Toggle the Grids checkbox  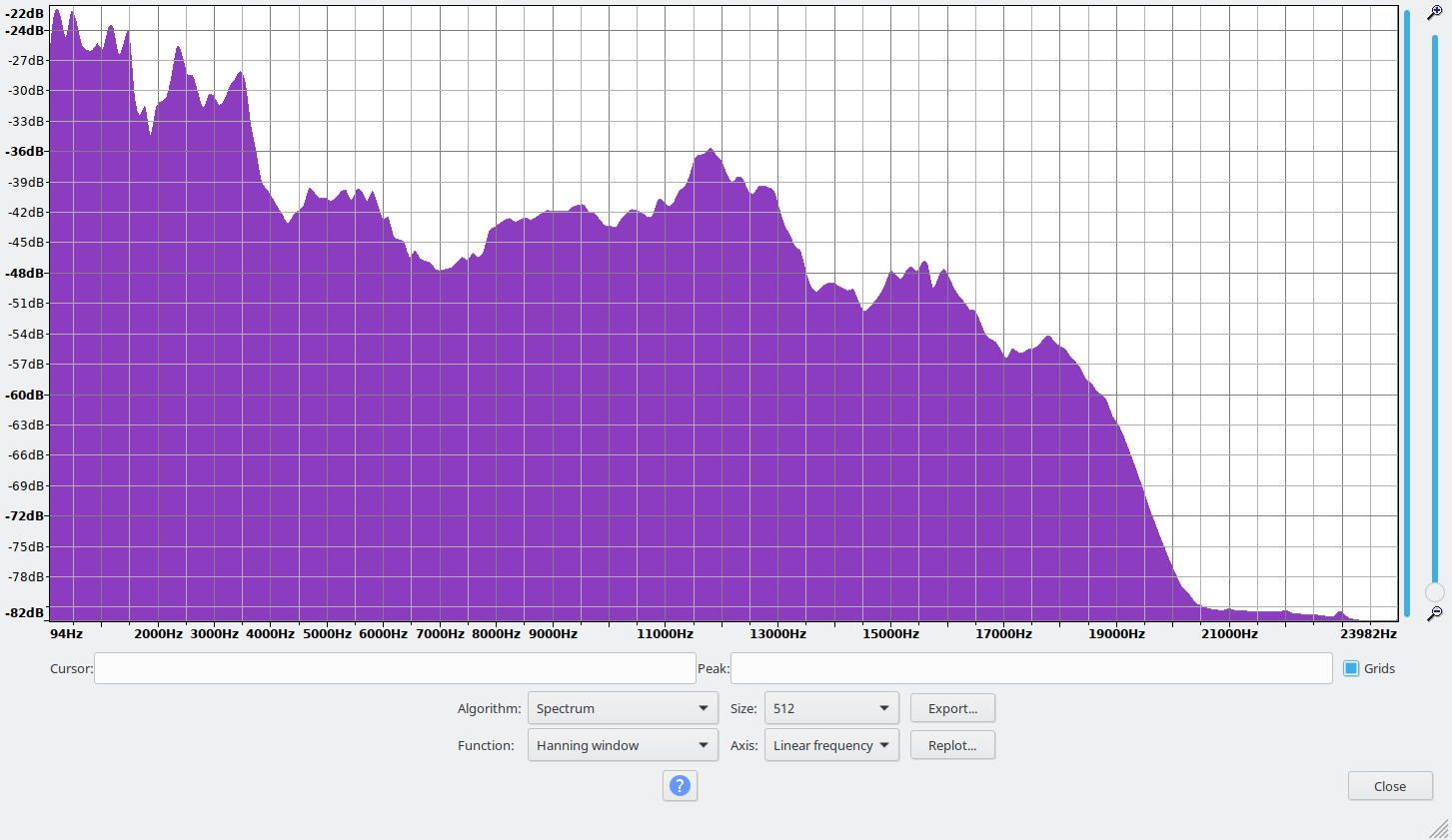[x=1351, y=668]
